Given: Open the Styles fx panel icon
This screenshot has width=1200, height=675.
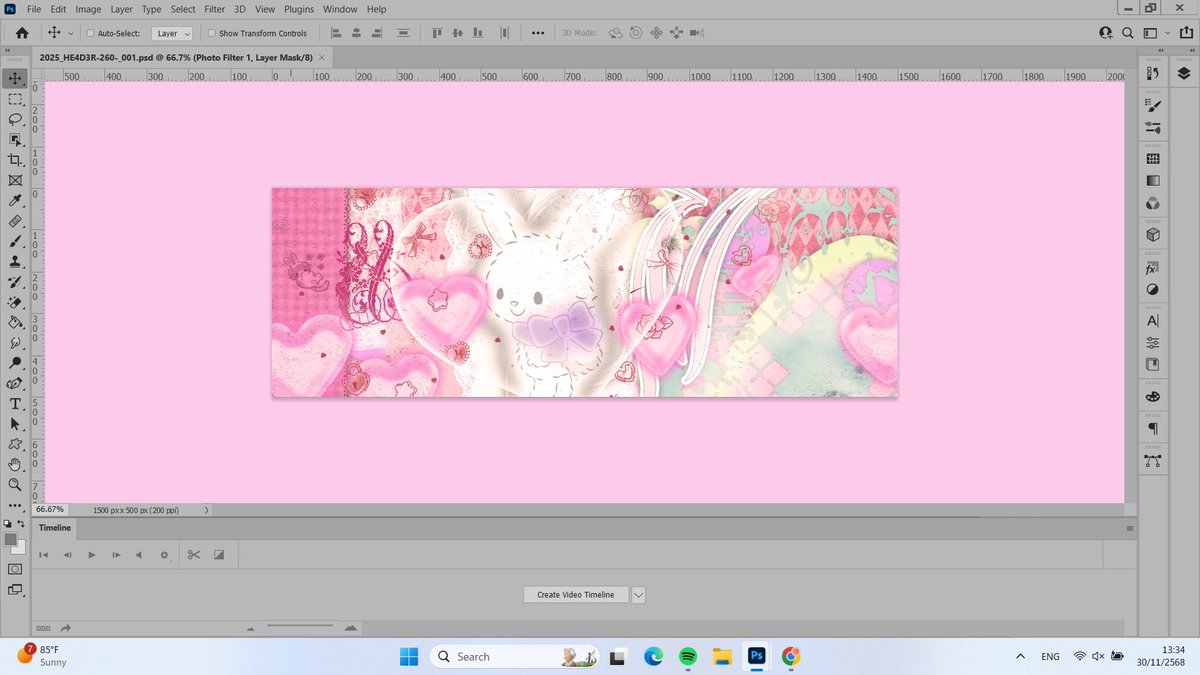Looking at the screenshot, I should coord(1152,267).
